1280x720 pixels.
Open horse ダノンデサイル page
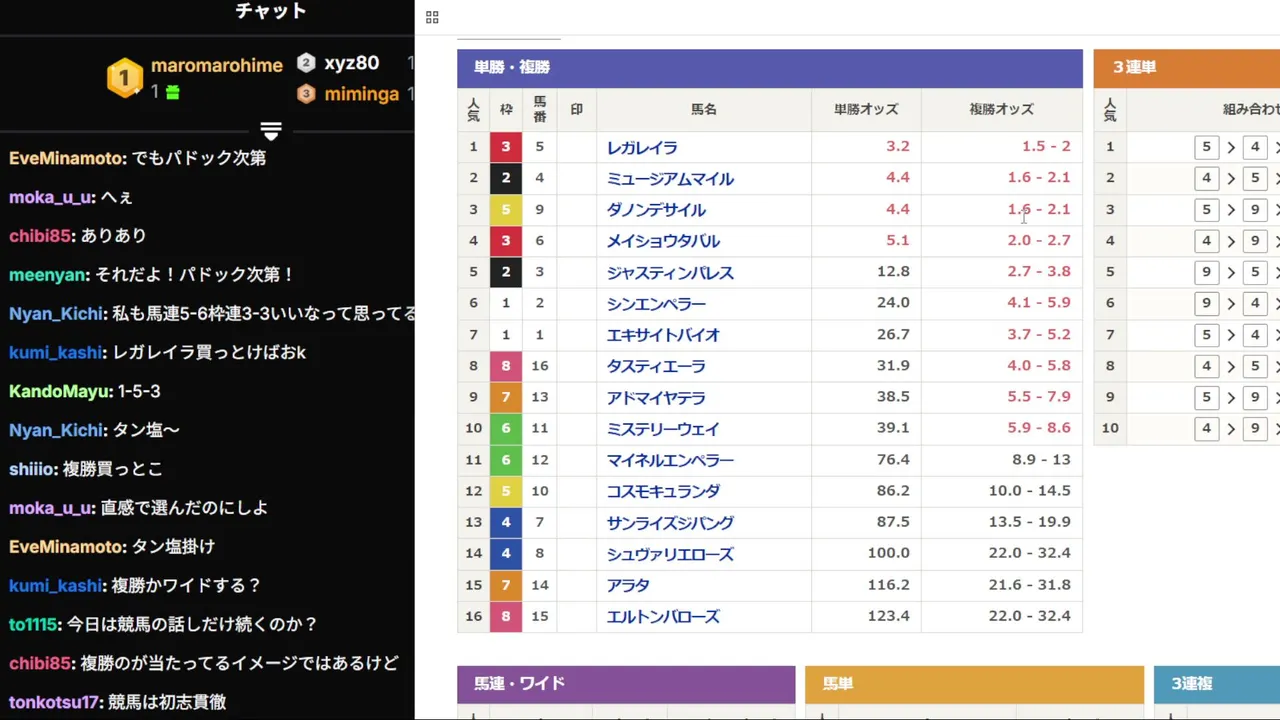click(x=656, y=210)
